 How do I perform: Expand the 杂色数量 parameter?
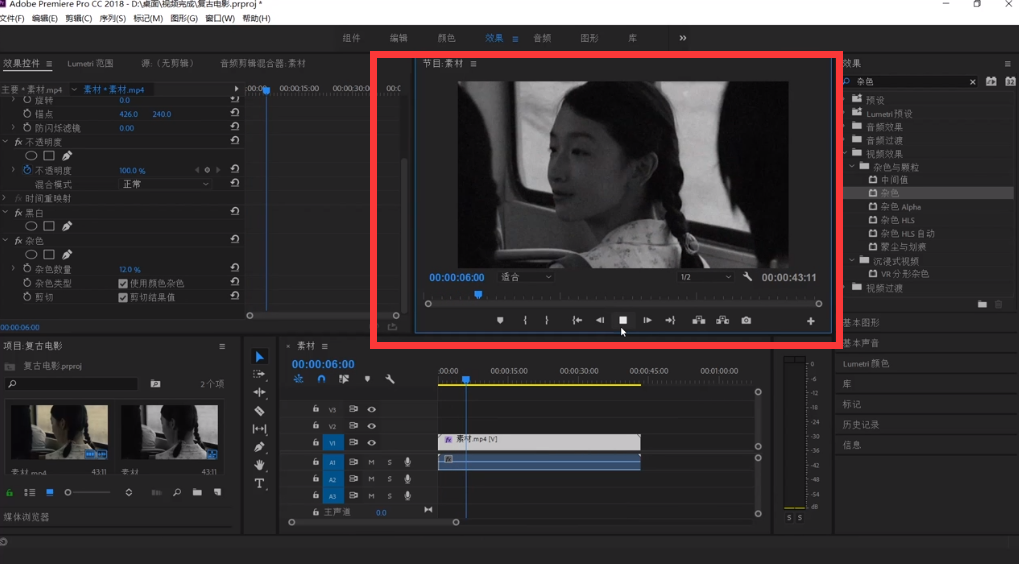click(x=13, y=268)
